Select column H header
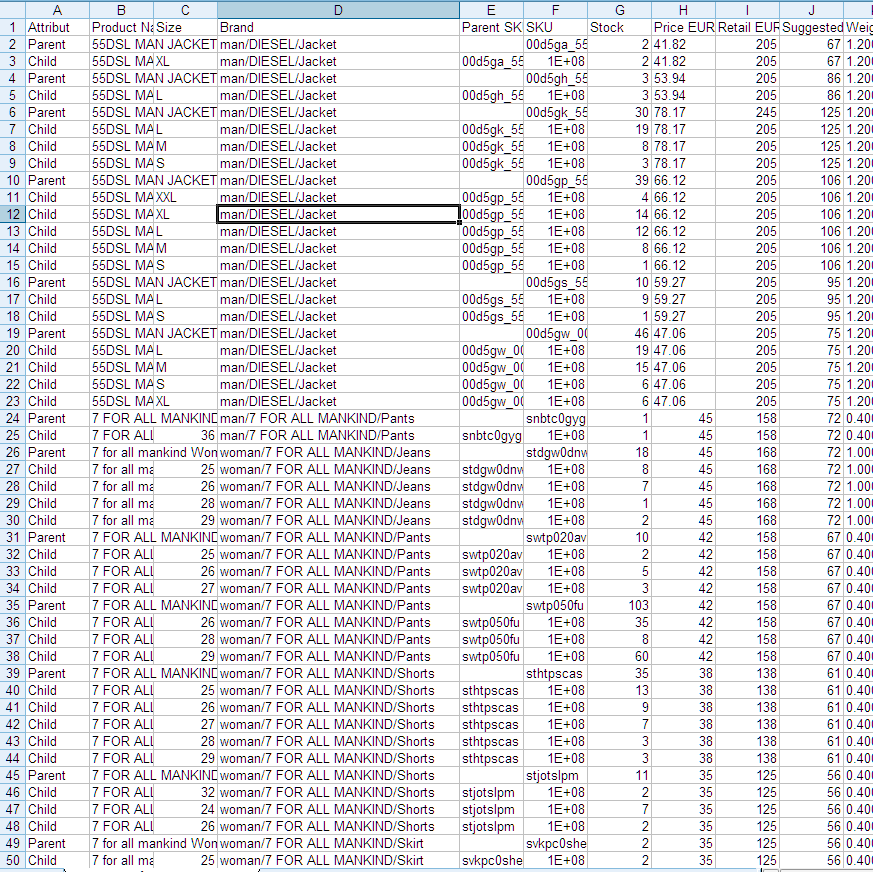 tap(684, 10)
